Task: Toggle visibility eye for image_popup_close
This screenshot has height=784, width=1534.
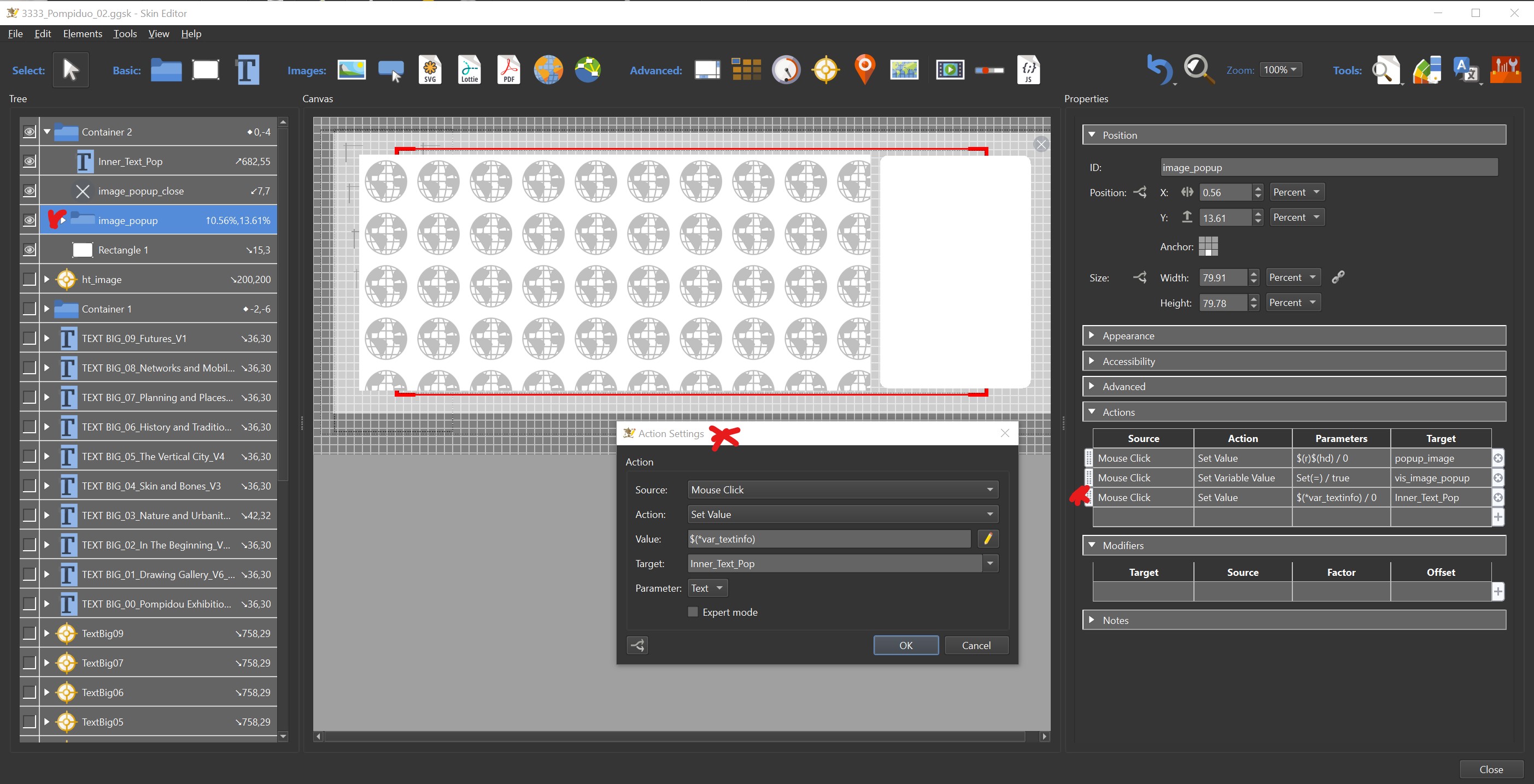Action: [x=29, y=191]
